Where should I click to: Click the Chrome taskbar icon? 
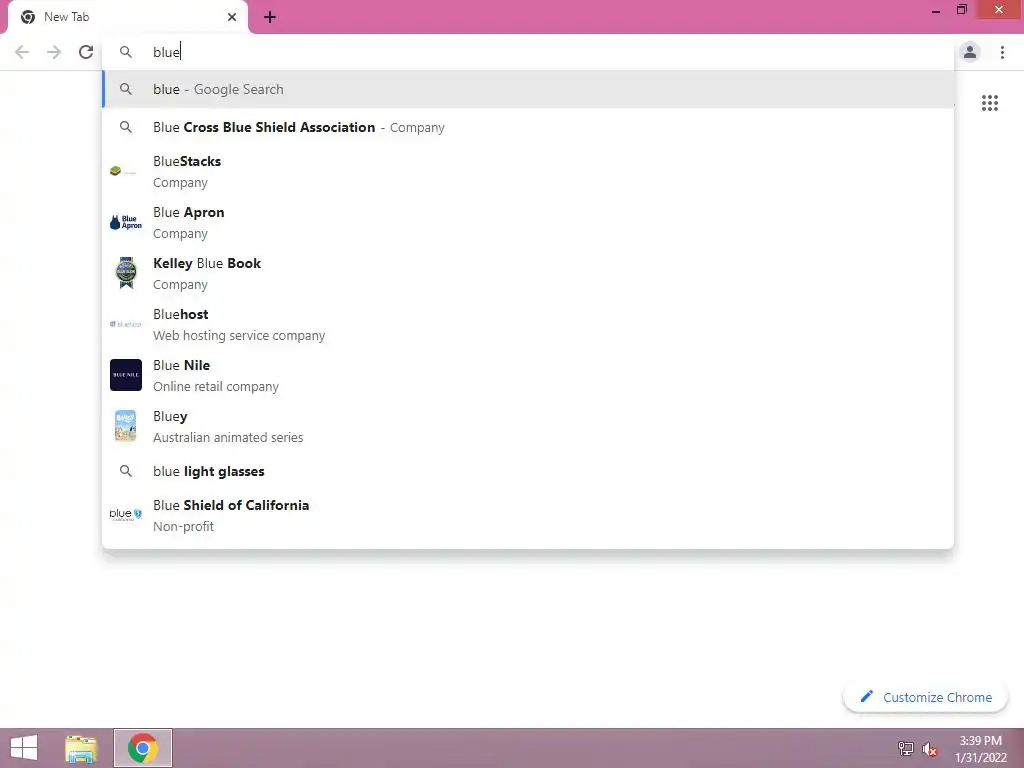click(x=142, y=748)
